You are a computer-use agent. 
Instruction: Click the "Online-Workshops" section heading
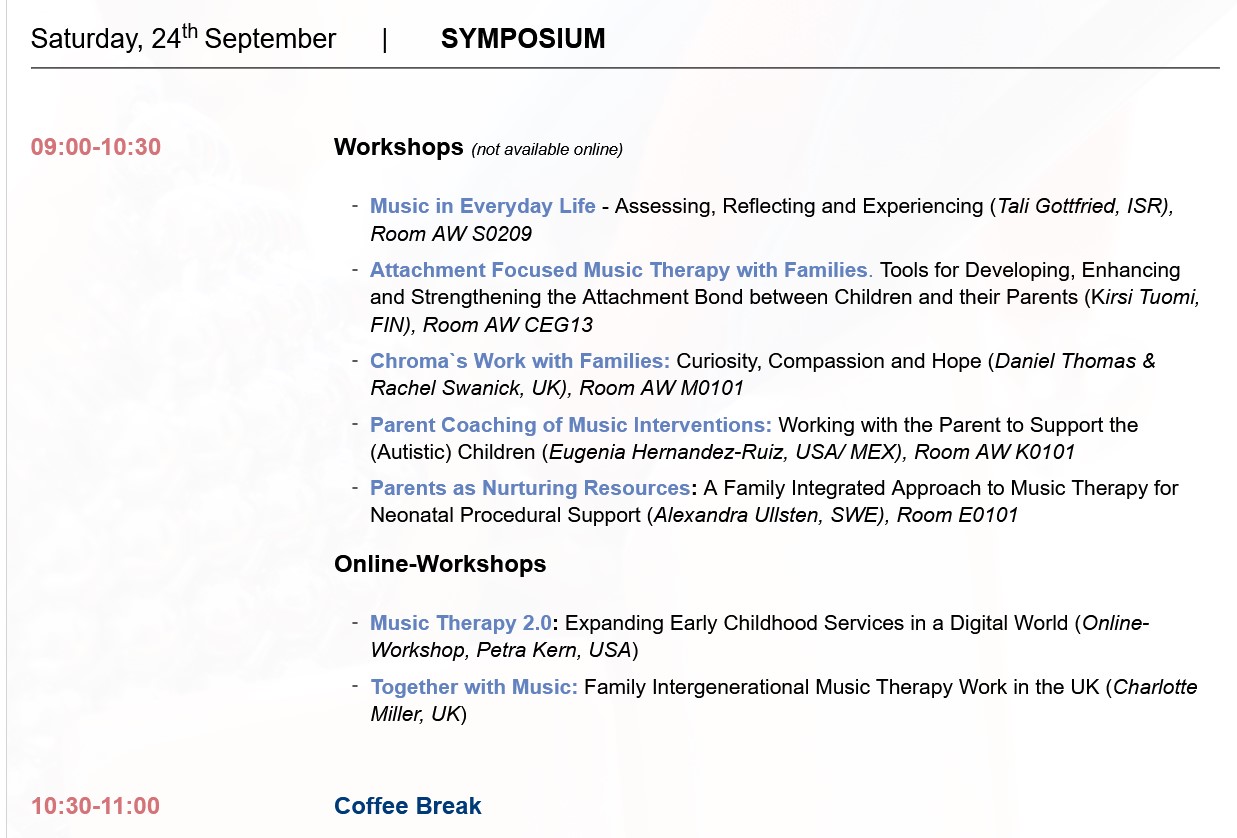click(x=440, y=564)
